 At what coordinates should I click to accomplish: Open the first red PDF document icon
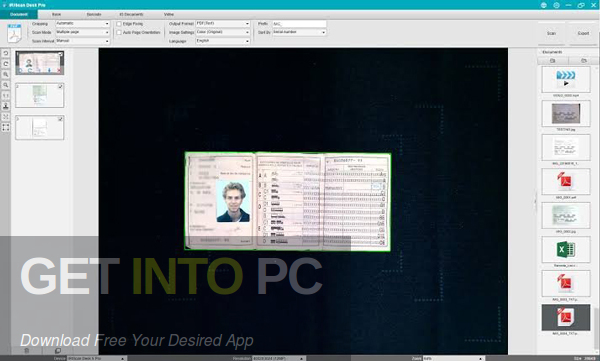(x=566, y=181)
